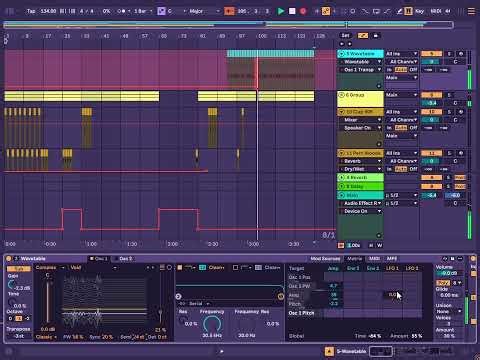480x360 pixels.
Task: Solo the 6 Group track
Action: pyautogui.click(x=449, y=95)
